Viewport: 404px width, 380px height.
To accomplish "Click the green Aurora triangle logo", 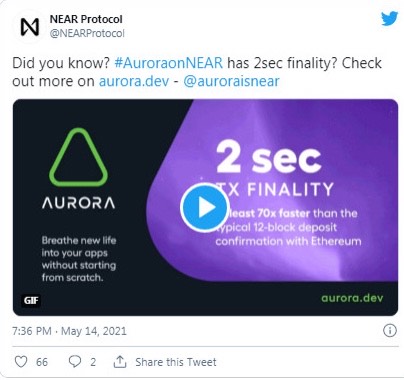I will coord(78,157).
